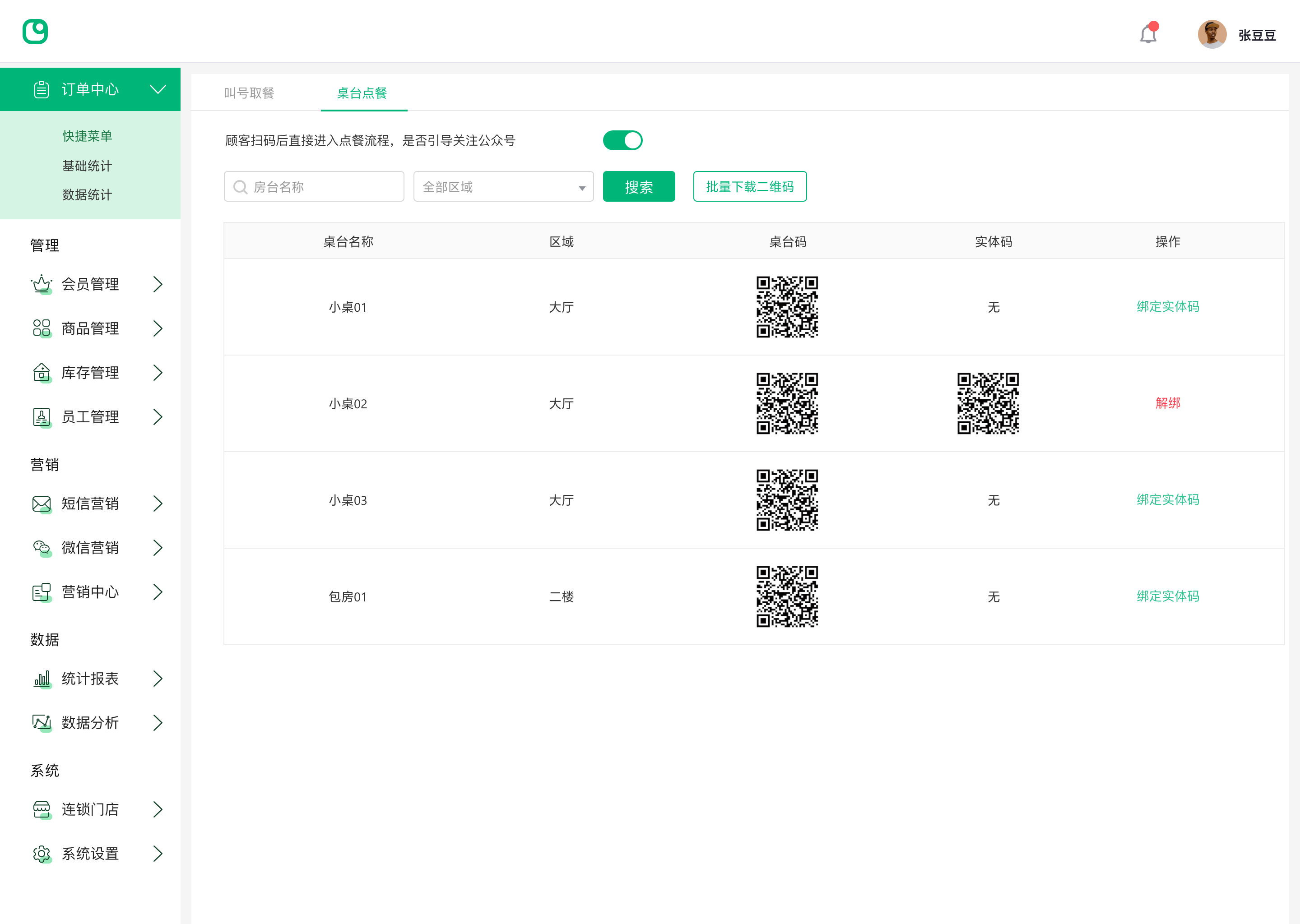The height and width of the screenshot is (924, 1300).
Task: Open the 全部区域 region dropdown
Action: [x=503, y=186]
